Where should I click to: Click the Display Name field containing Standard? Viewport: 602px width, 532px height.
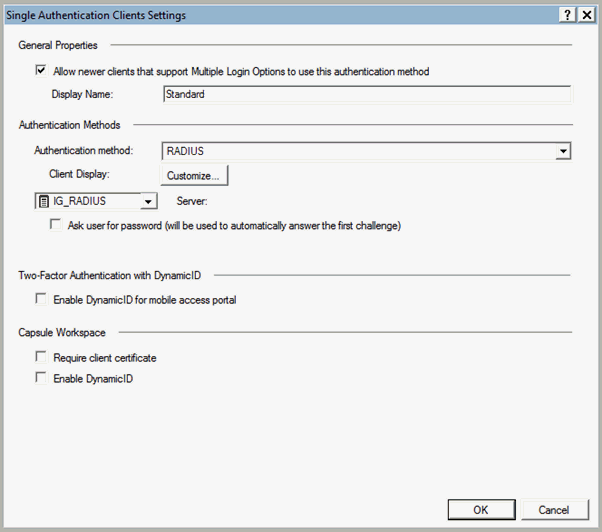[366, 95]
